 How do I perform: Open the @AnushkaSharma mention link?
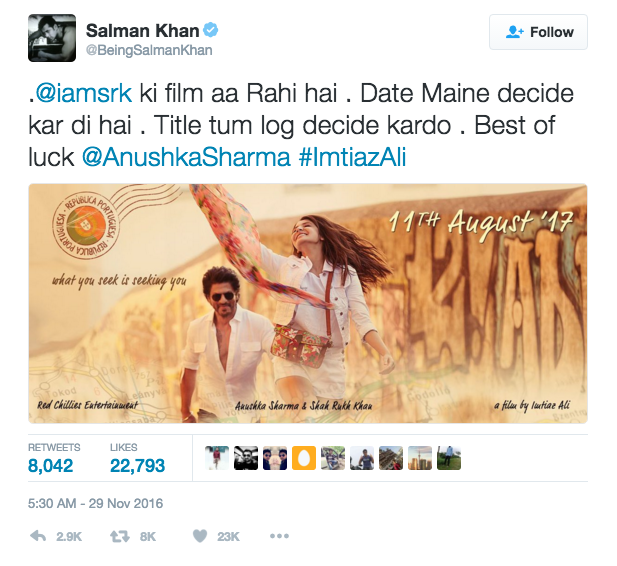(x=186, y=157)
